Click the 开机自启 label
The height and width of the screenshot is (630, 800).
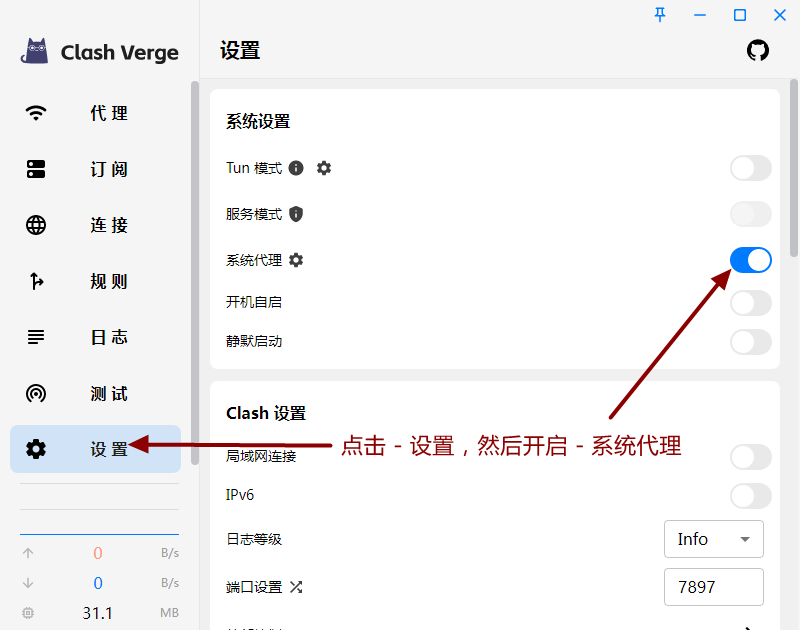coord(254,302)
